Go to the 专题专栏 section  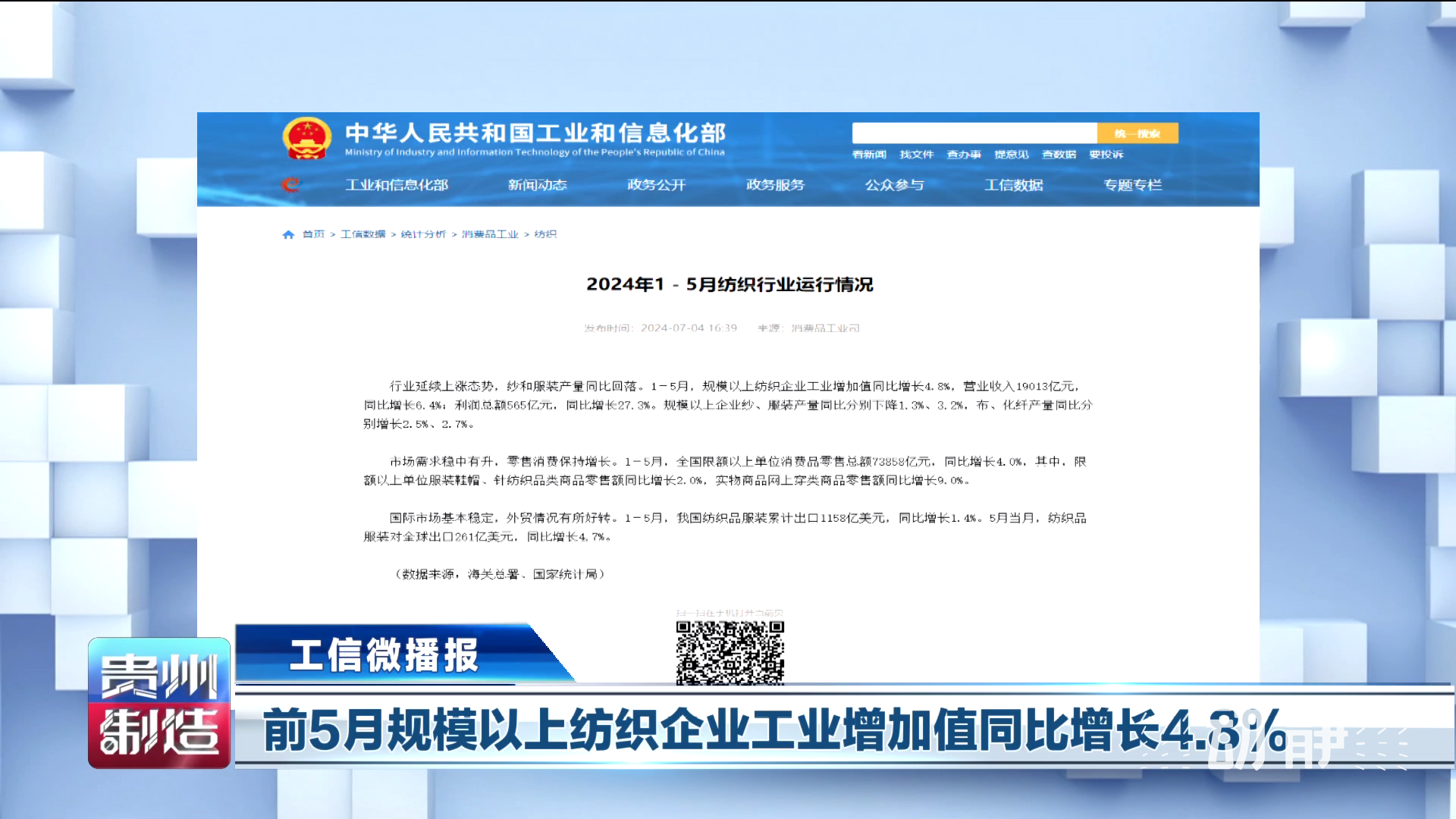point(1132,185)
